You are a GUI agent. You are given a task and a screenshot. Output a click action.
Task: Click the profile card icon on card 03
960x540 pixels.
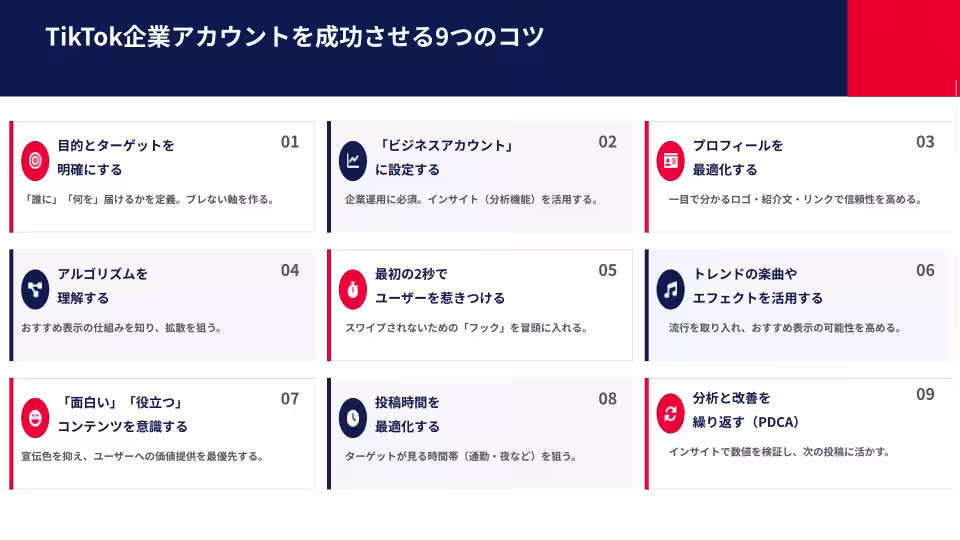tap(670, 160)
